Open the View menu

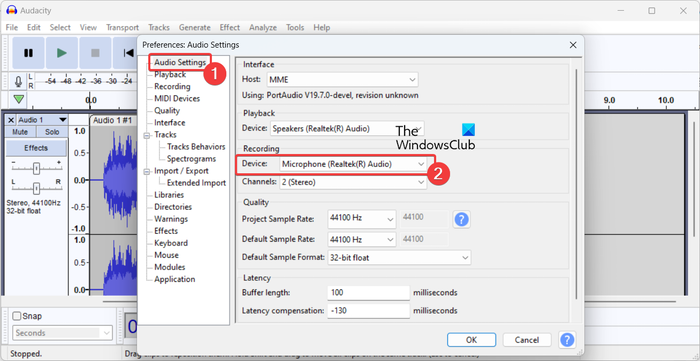click(x=88, y=27)
